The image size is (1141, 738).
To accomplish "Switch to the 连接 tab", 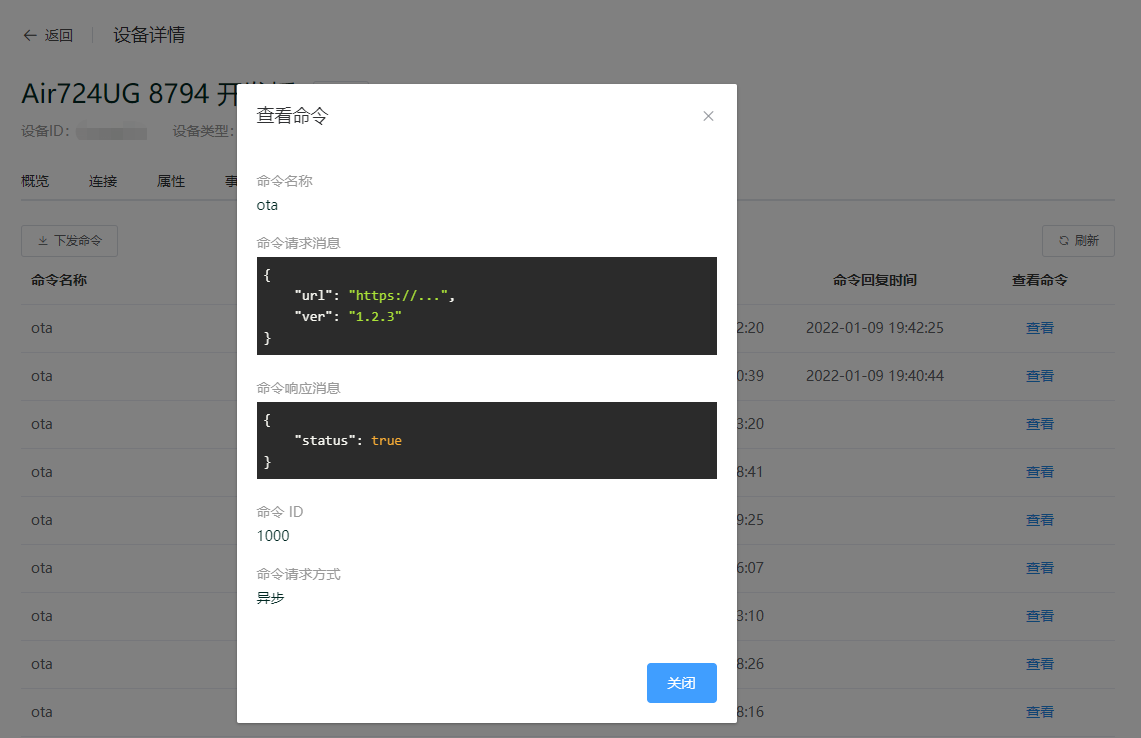I will (103, 181).
